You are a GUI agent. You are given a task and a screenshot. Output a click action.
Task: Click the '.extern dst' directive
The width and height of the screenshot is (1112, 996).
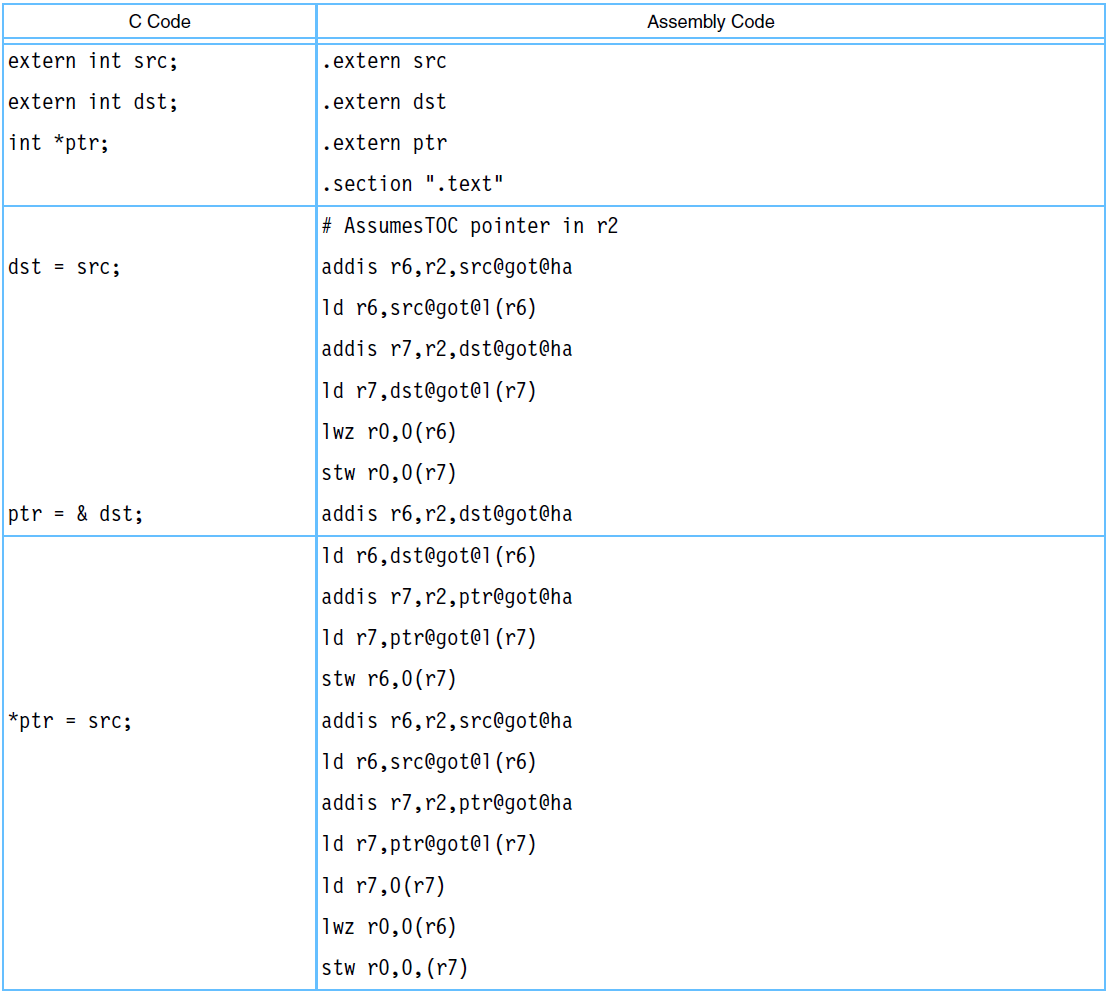tap(384, 102)
